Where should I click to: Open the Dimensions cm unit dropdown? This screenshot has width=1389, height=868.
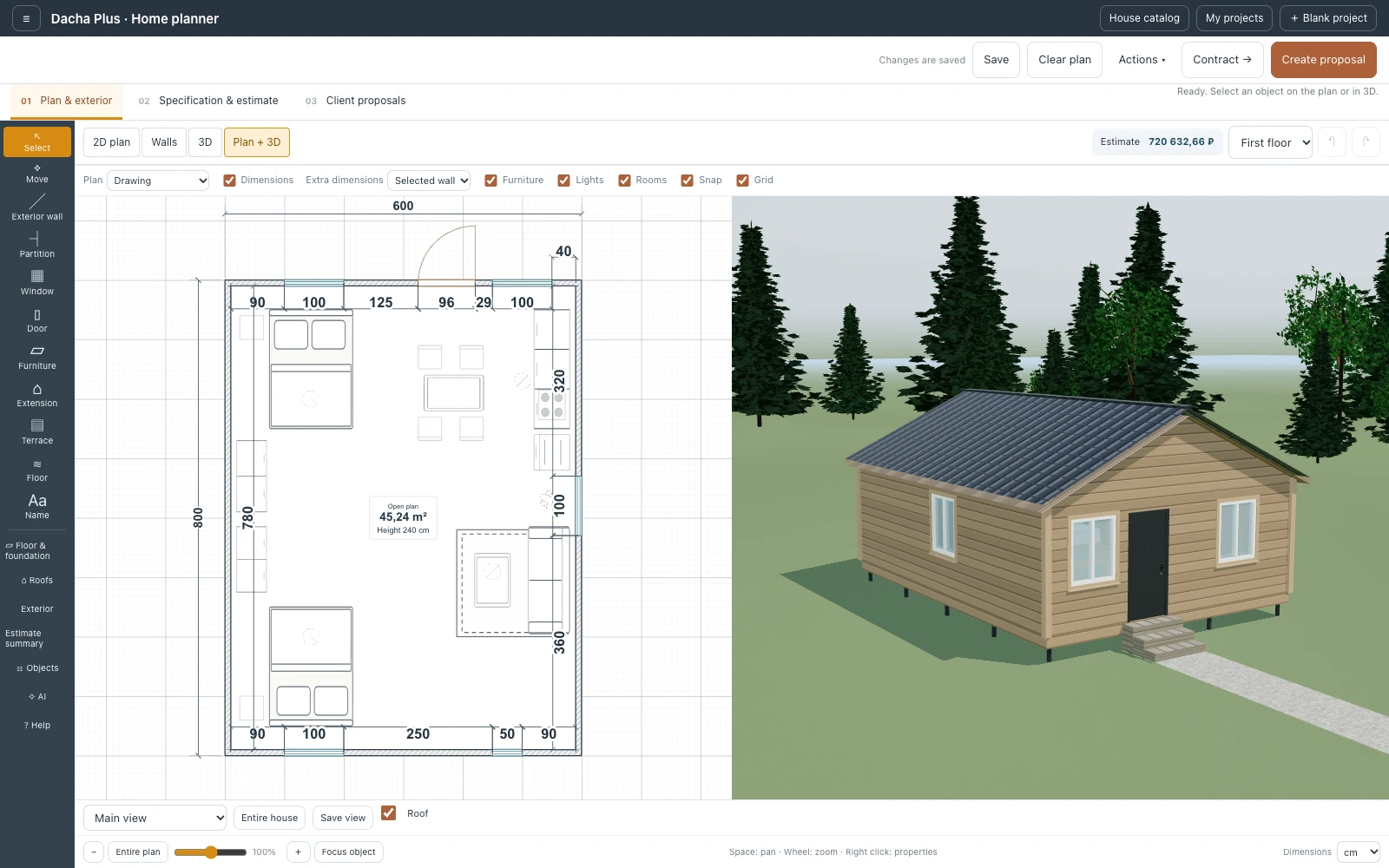click(1359, 852)
